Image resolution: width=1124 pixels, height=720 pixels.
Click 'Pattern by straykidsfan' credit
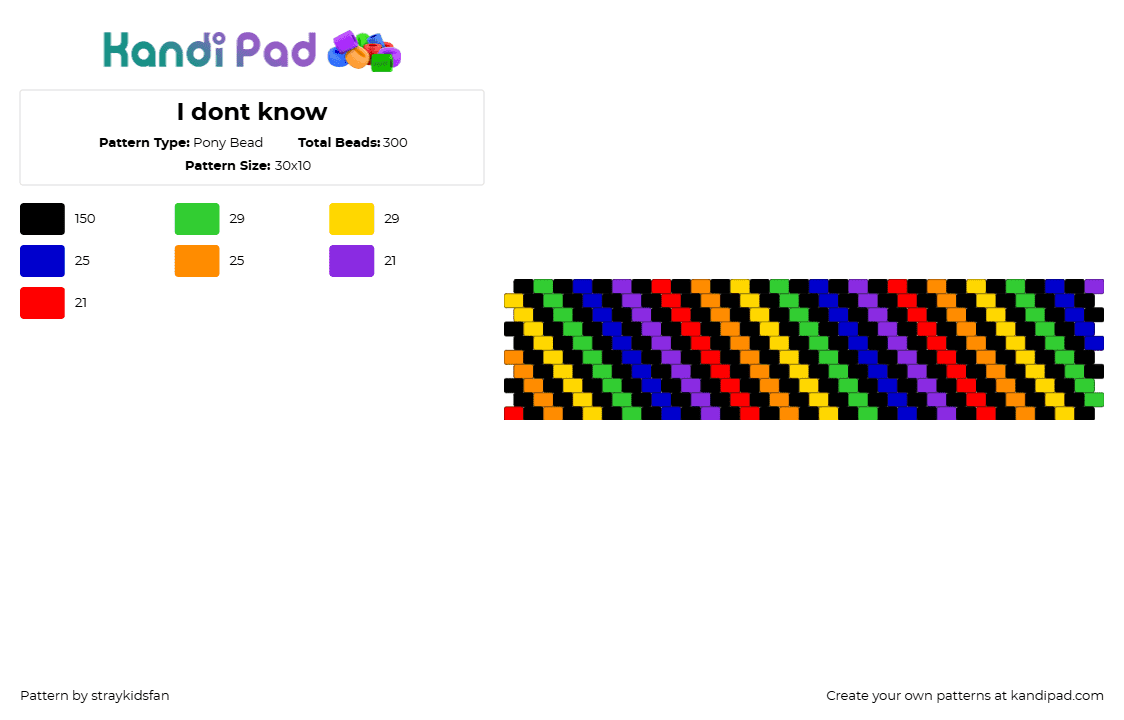tap(95, 696)
